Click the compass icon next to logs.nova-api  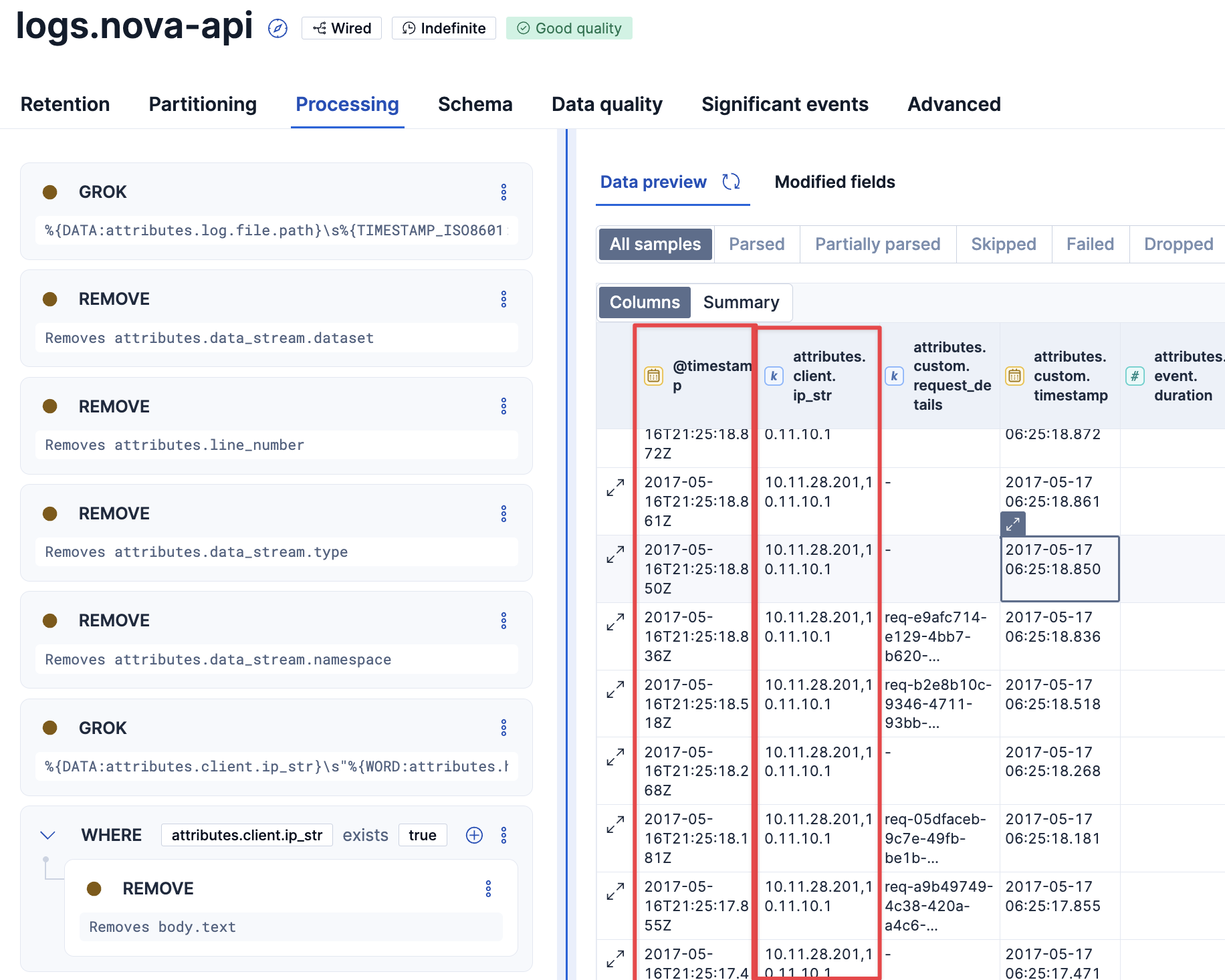(x=277, y=28)
